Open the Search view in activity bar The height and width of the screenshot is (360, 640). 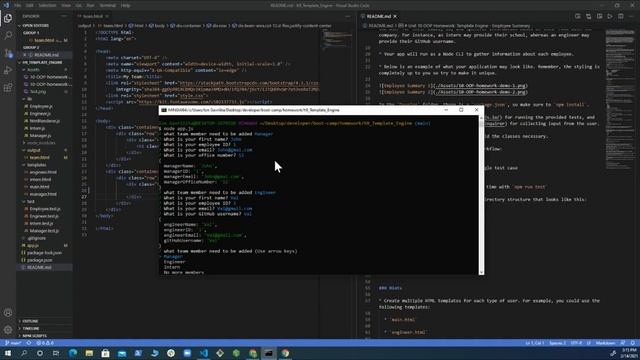coord(8,36)
